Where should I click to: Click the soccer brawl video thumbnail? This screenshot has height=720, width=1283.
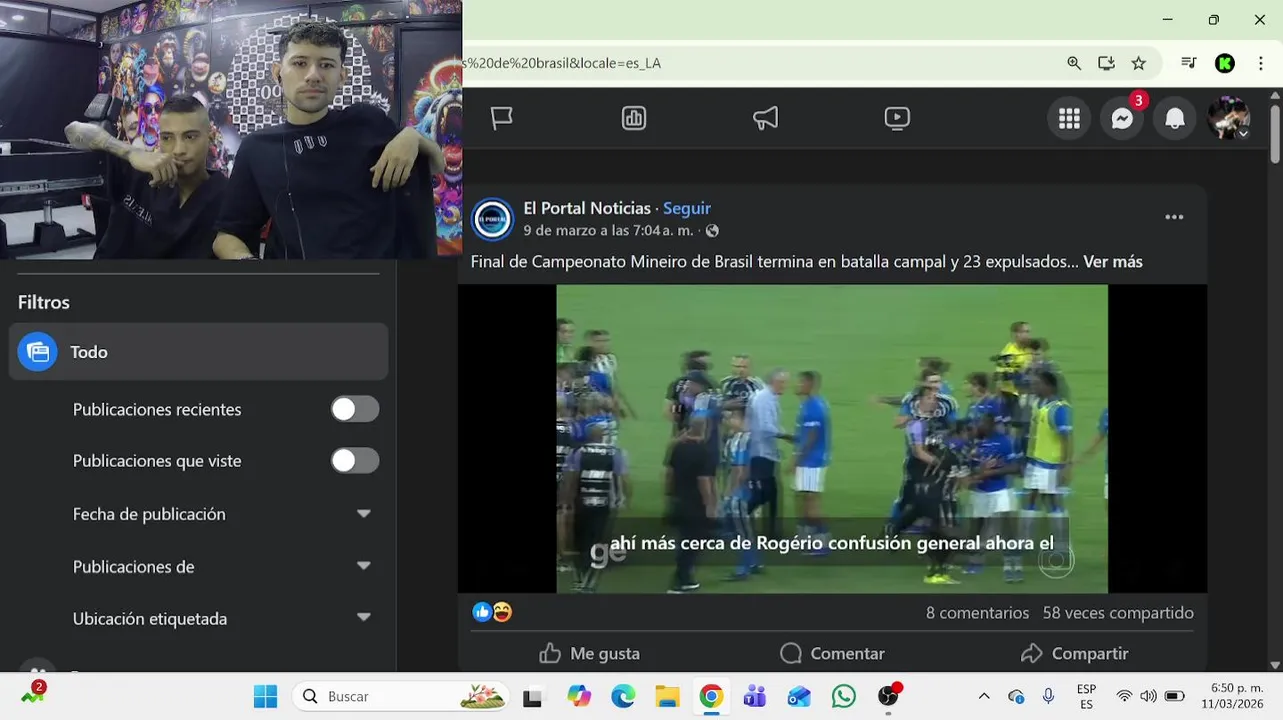coord(832,439)
